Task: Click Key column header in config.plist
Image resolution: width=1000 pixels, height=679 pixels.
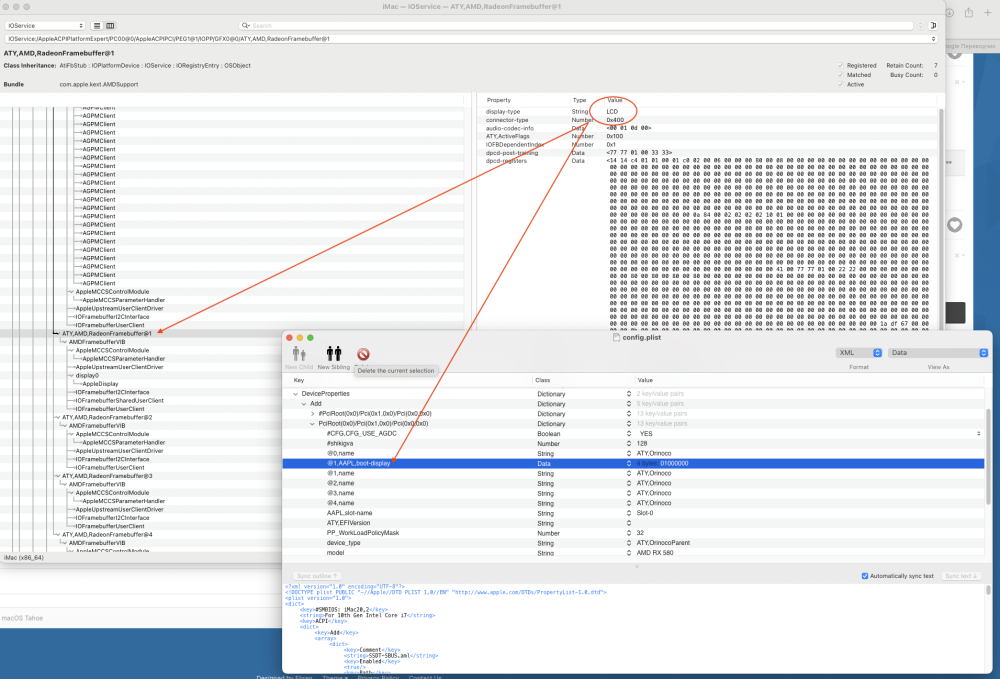Action: (298, 380)
